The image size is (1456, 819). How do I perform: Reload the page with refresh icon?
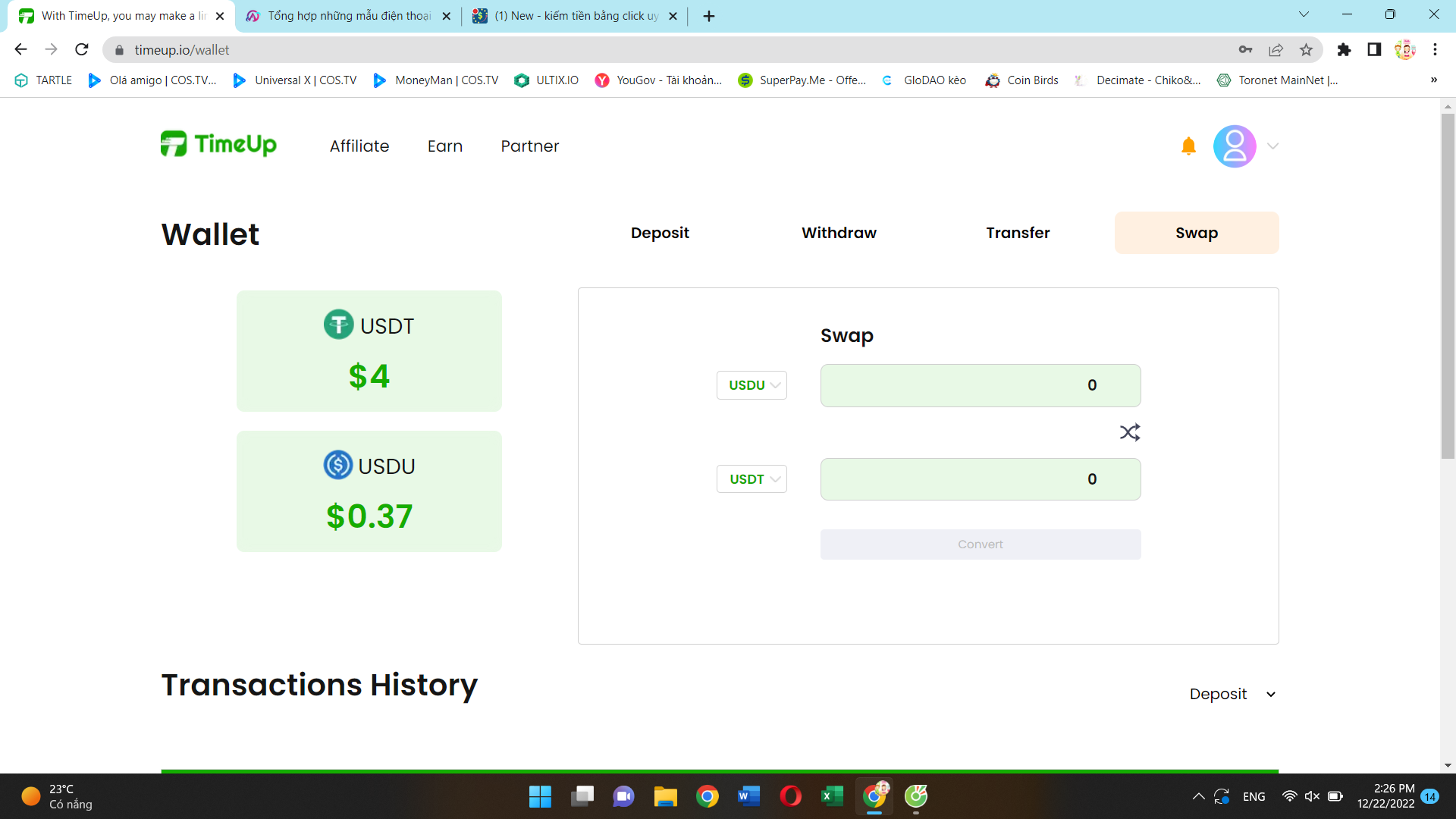coord(82,50)
